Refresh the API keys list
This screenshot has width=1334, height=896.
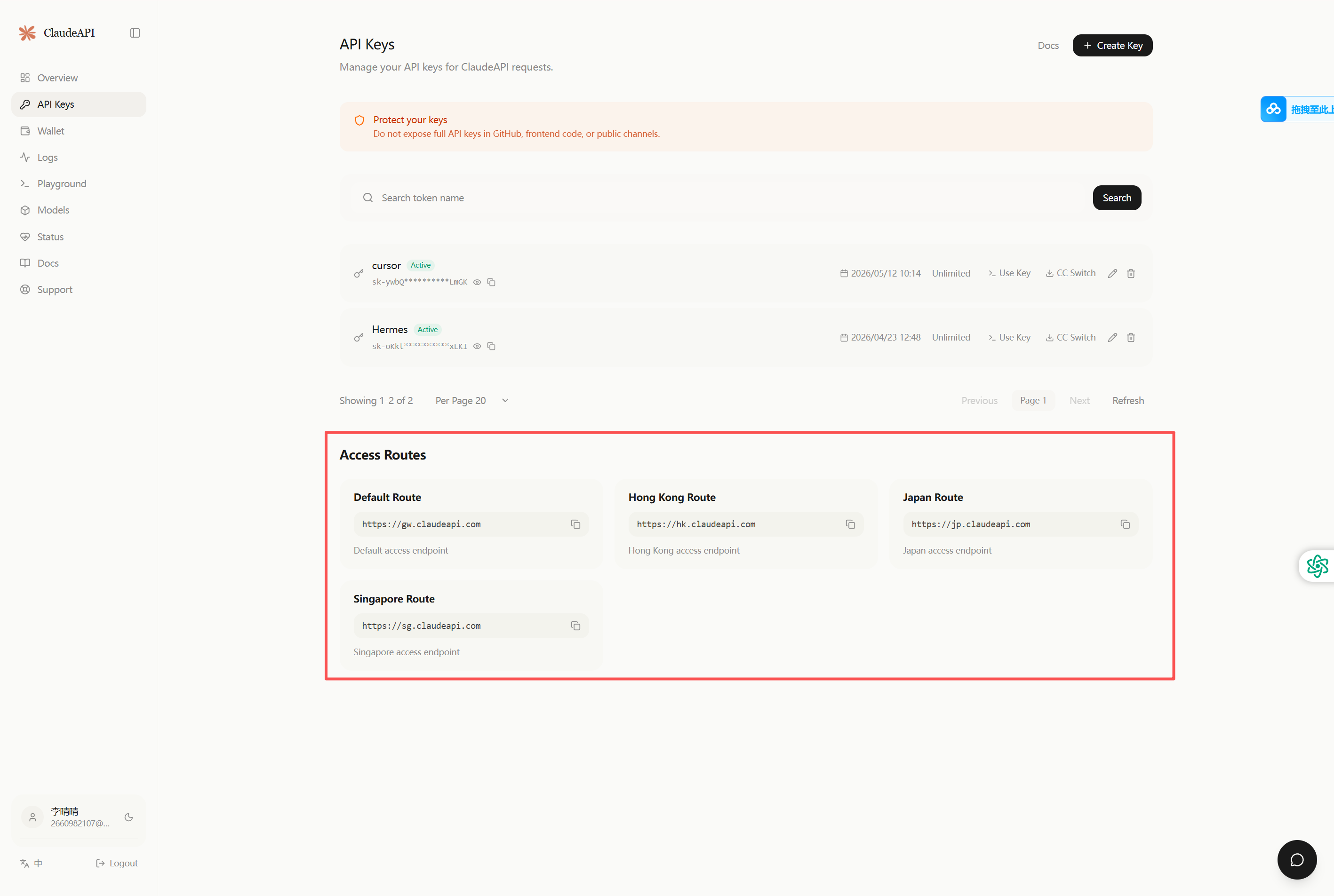click(x=1128, y=401)
